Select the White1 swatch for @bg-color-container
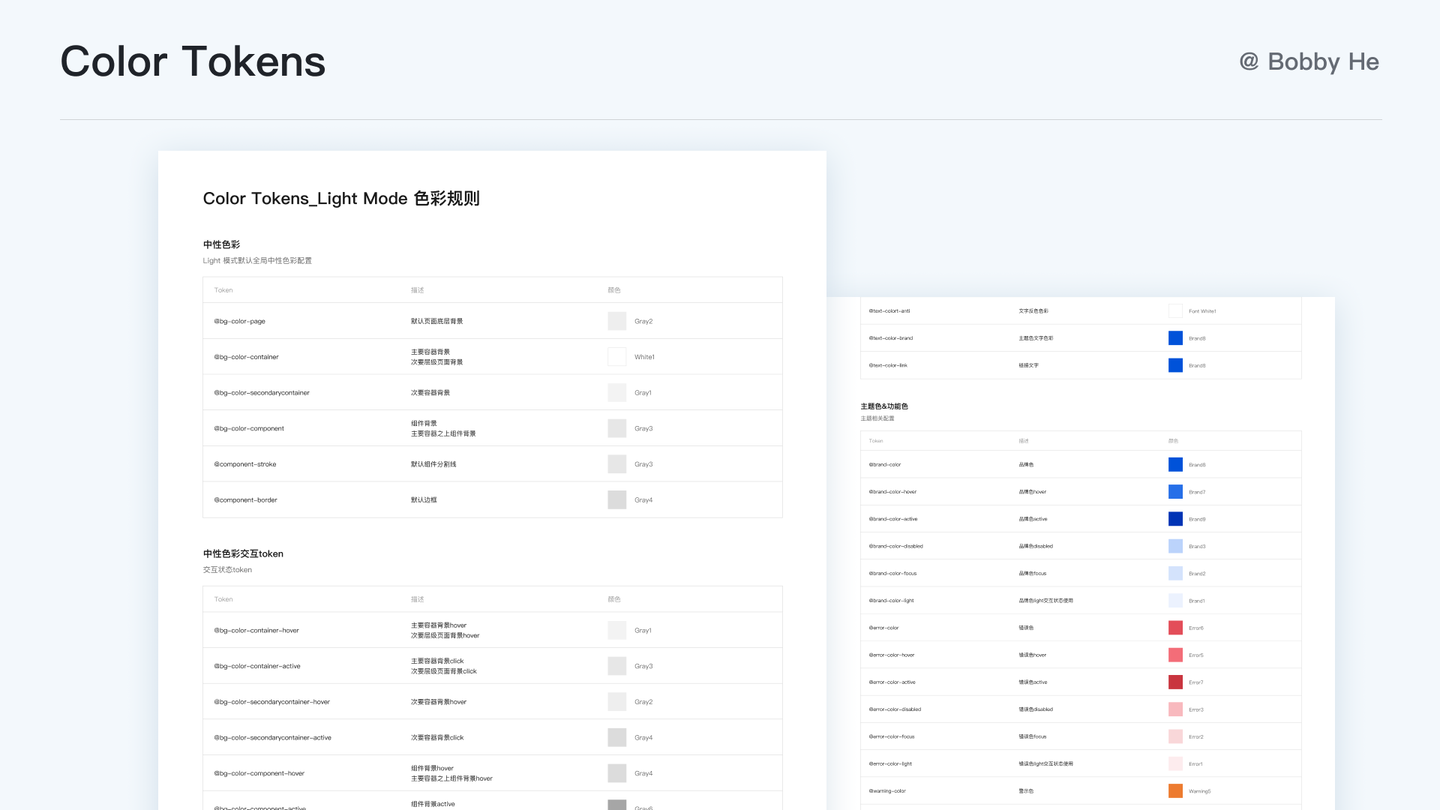1440x810 pixels. [x=617, y=356]
